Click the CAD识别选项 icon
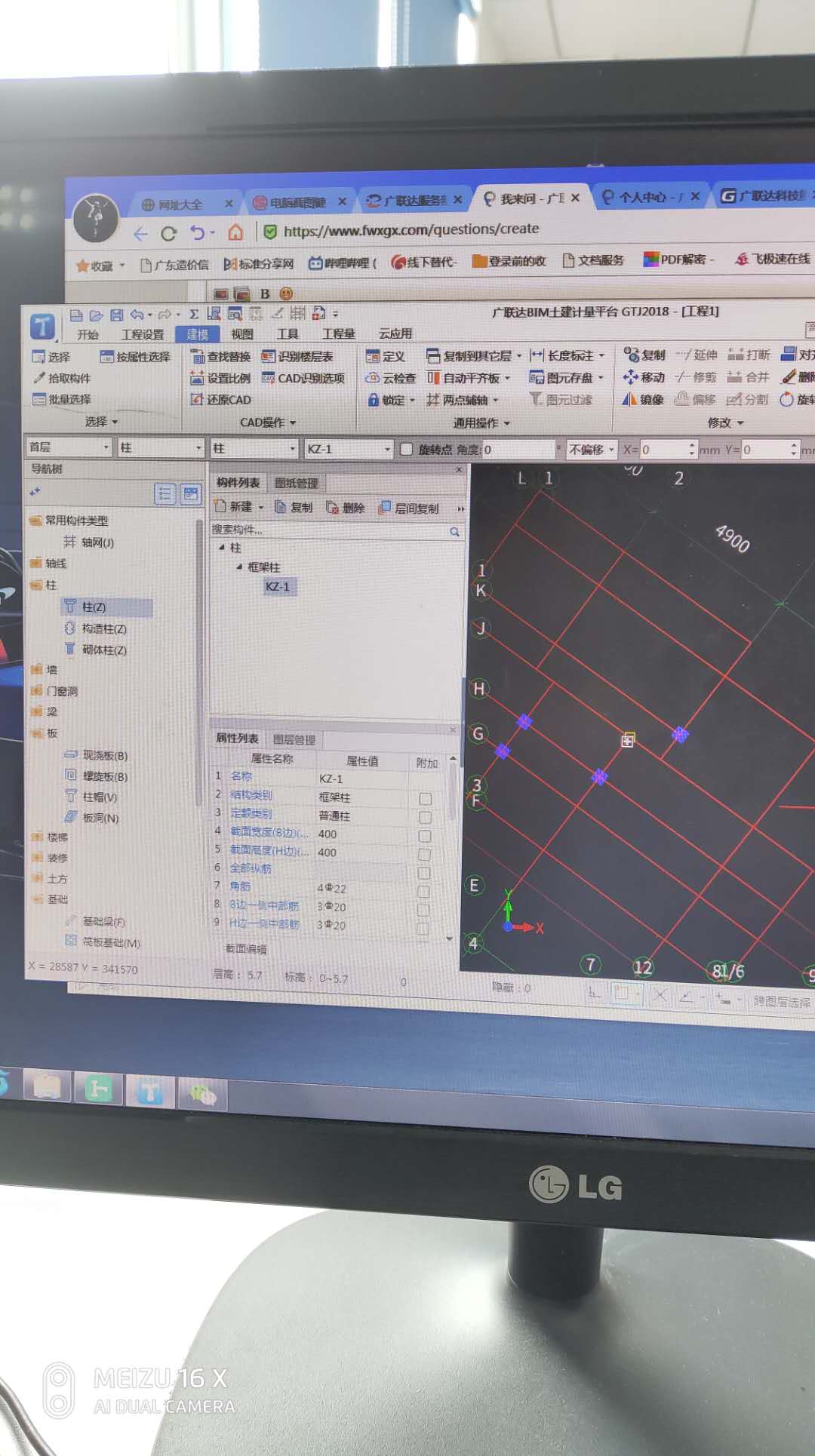 pyautogui.click(x=268, y=378)
